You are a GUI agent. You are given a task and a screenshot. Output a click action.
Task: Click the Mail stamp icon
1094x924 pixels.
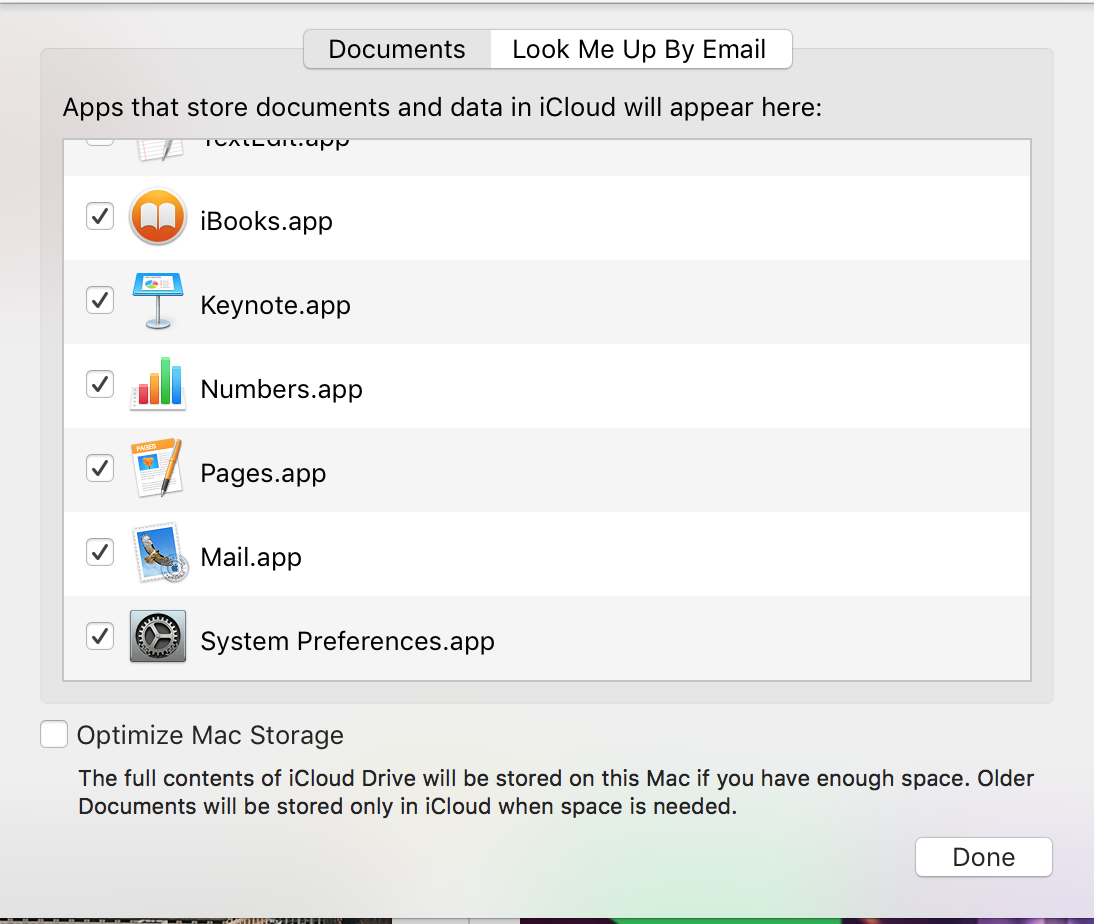tap(158, 553)
